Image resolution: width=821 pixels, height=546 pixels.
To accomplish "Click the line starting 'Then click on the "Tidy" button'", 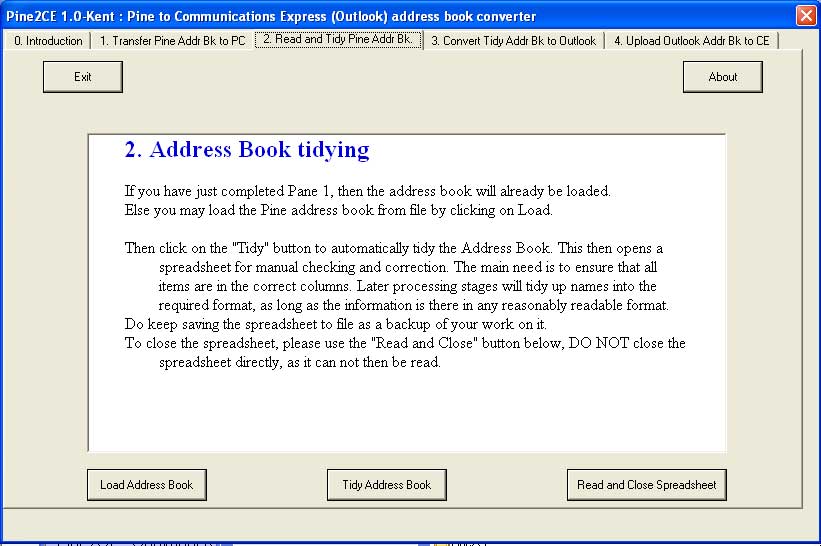I will 394,248.
